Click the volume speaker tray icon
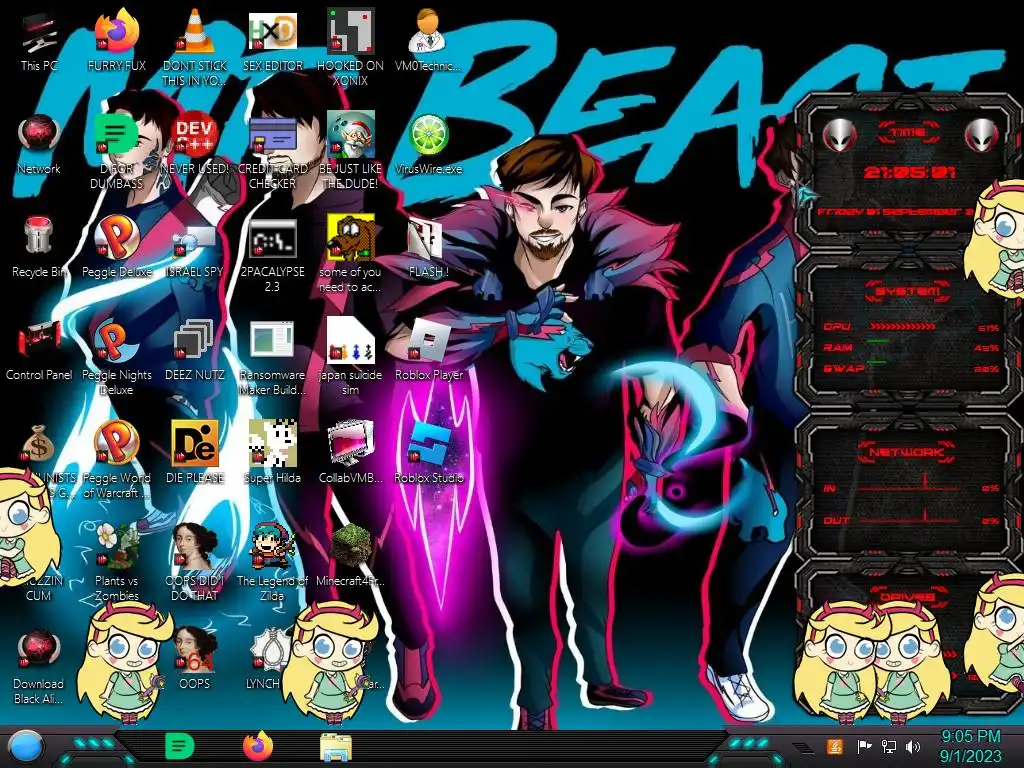This screenshot has height=768, width=1024. click(913, 746)
